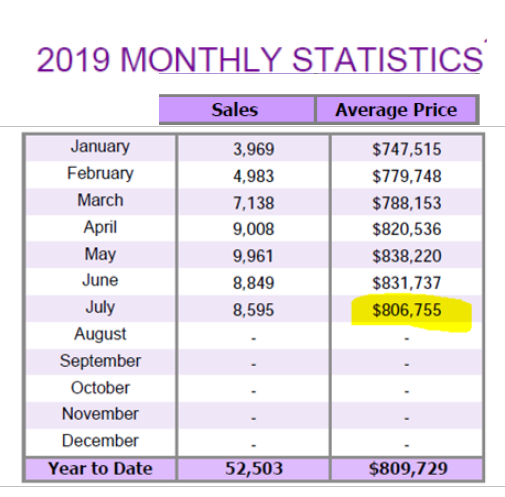505x497 pixels.
Task: Select July sales value 8,595
Action: pos(254,310)
